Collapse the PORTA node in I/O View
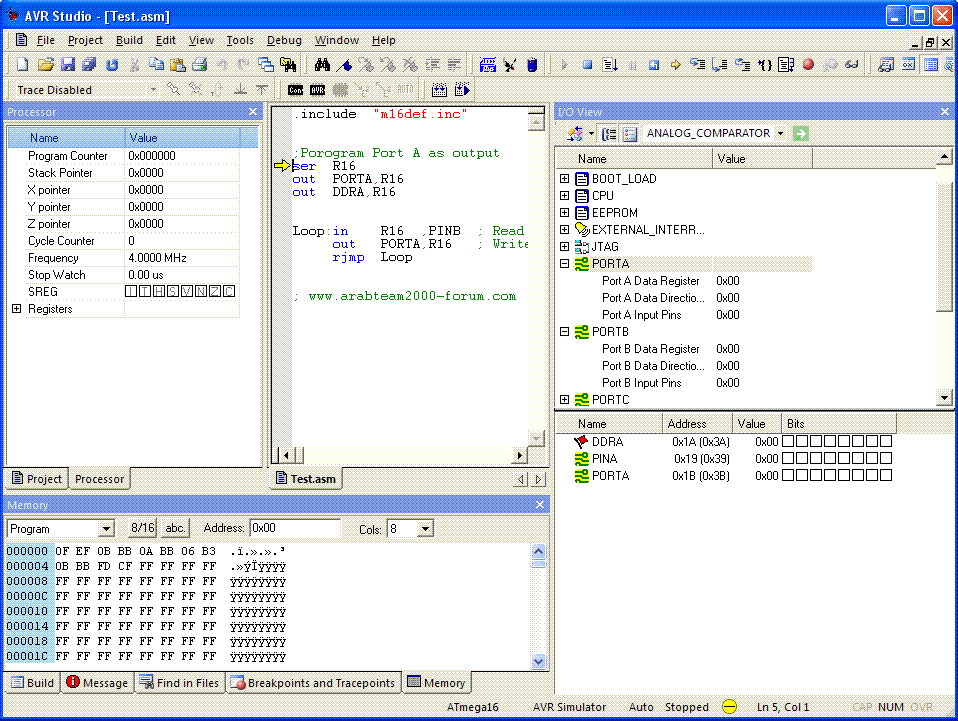 565,263
